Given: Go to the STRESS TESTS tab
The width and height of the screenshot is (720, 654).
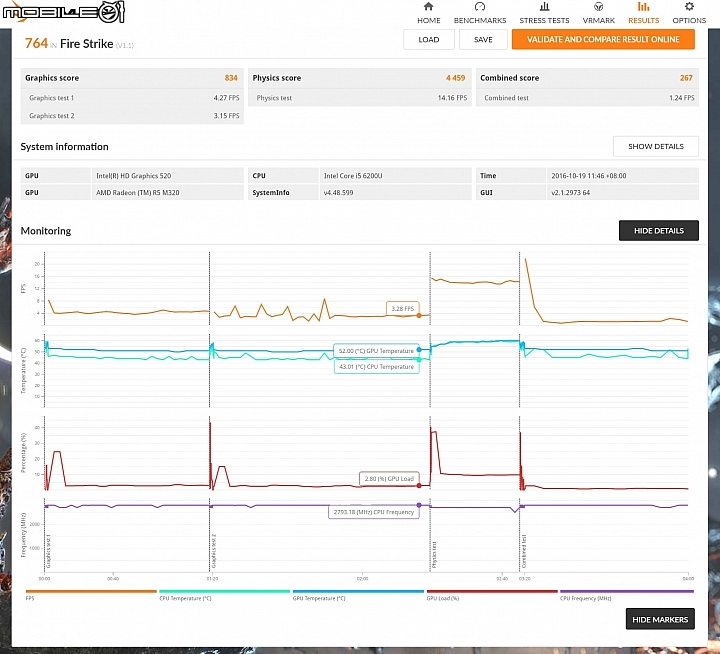Looking at the screenshot, I should (x=544, y=20).
